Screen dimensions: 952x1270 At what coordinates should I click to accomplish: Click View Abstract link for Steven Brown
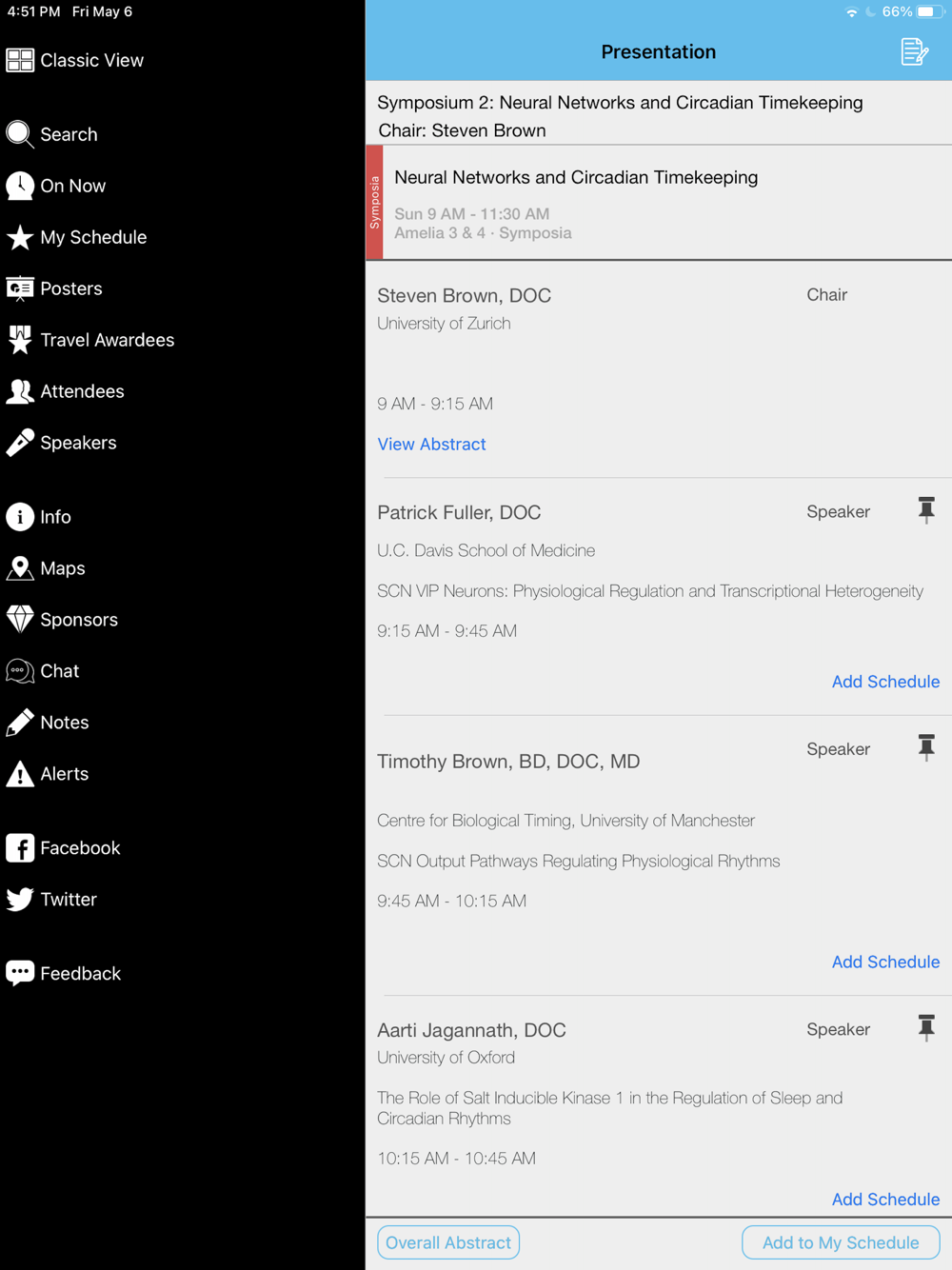tap(431, 444)
